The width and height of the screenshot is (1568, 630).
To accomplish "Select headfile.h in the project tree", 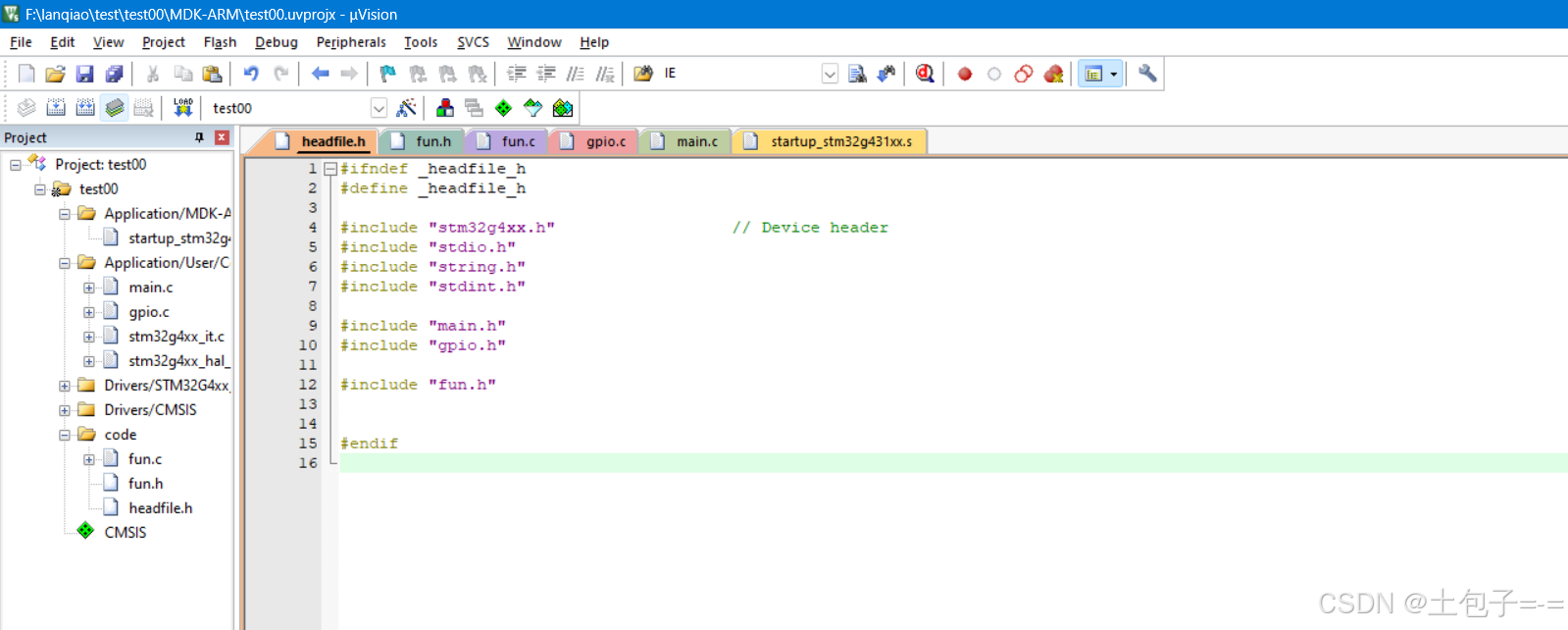I will pos(161,508).
